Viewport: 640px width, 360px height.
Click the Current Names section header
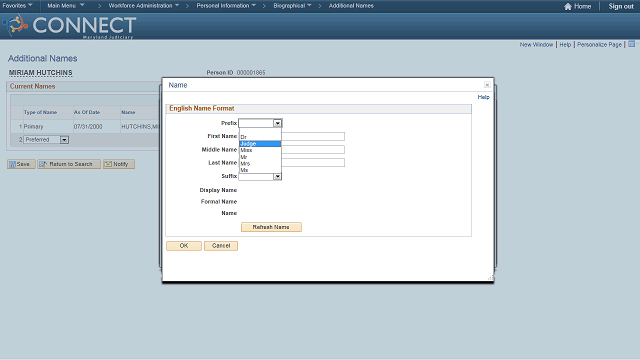click(x=32, y=87)
